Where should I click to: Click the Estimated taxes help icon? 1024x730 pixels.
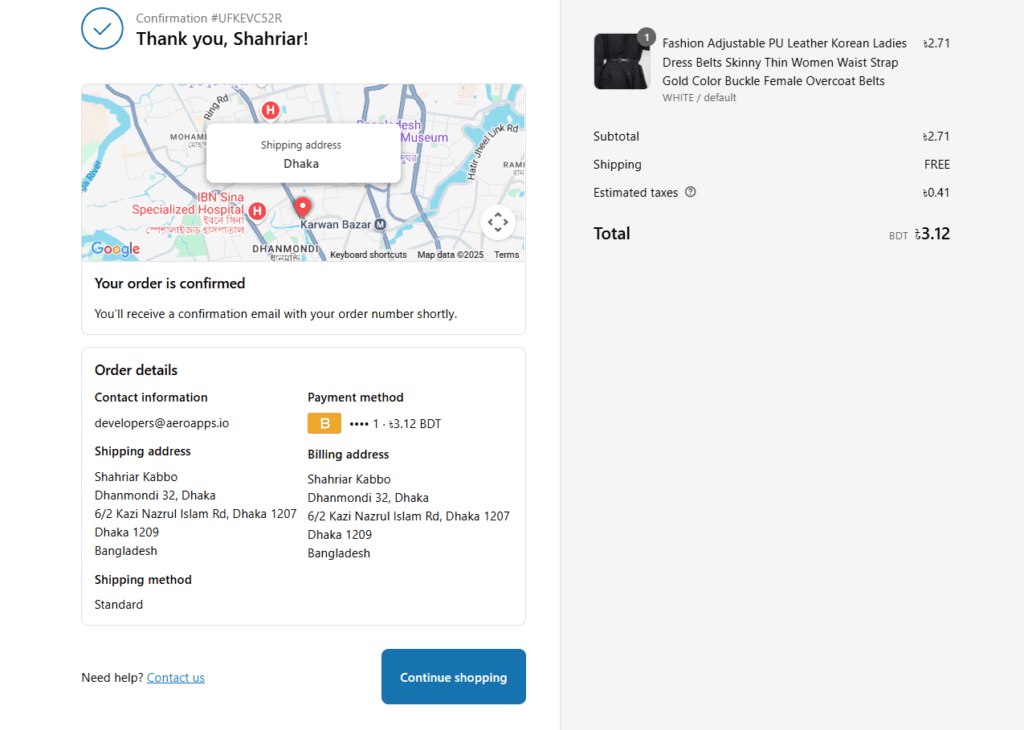coord(690,193)
